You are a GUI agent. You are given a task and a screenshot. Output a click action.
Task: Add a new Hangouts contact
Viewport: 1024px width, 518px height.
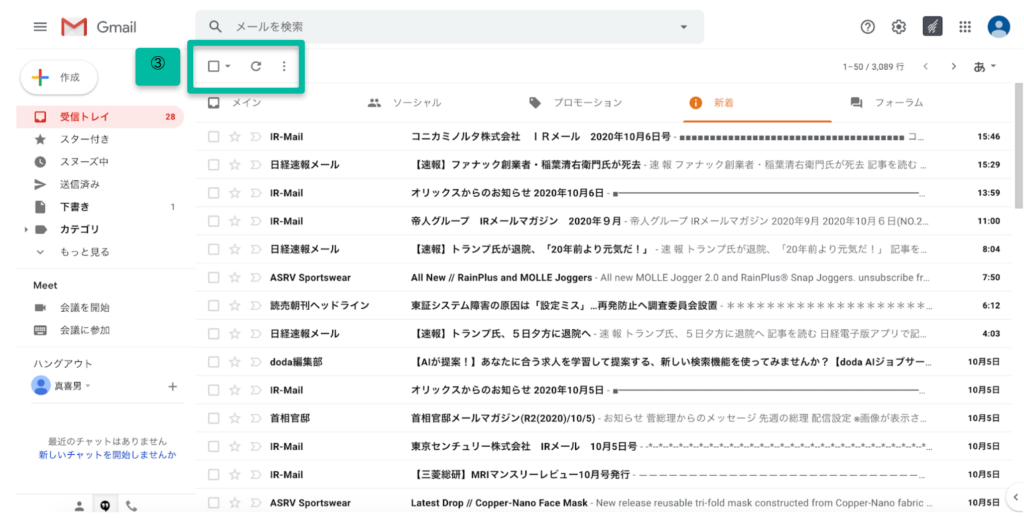[172, 386]
